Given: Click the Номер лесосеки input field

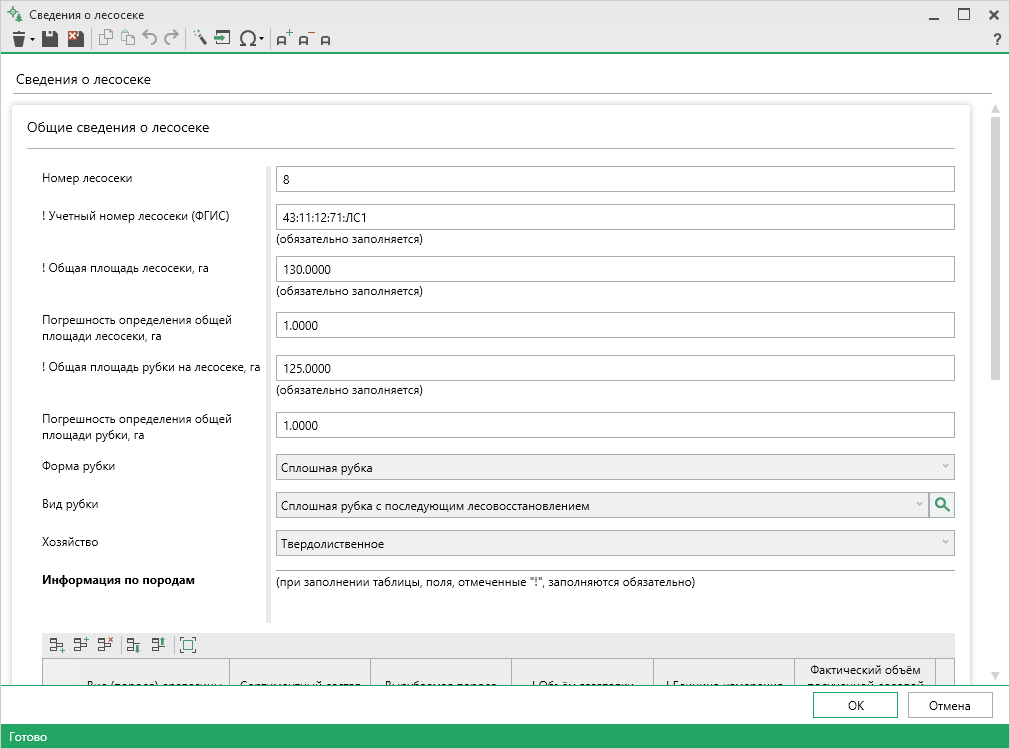Looking at the screenshot, I should click(615, 179).
